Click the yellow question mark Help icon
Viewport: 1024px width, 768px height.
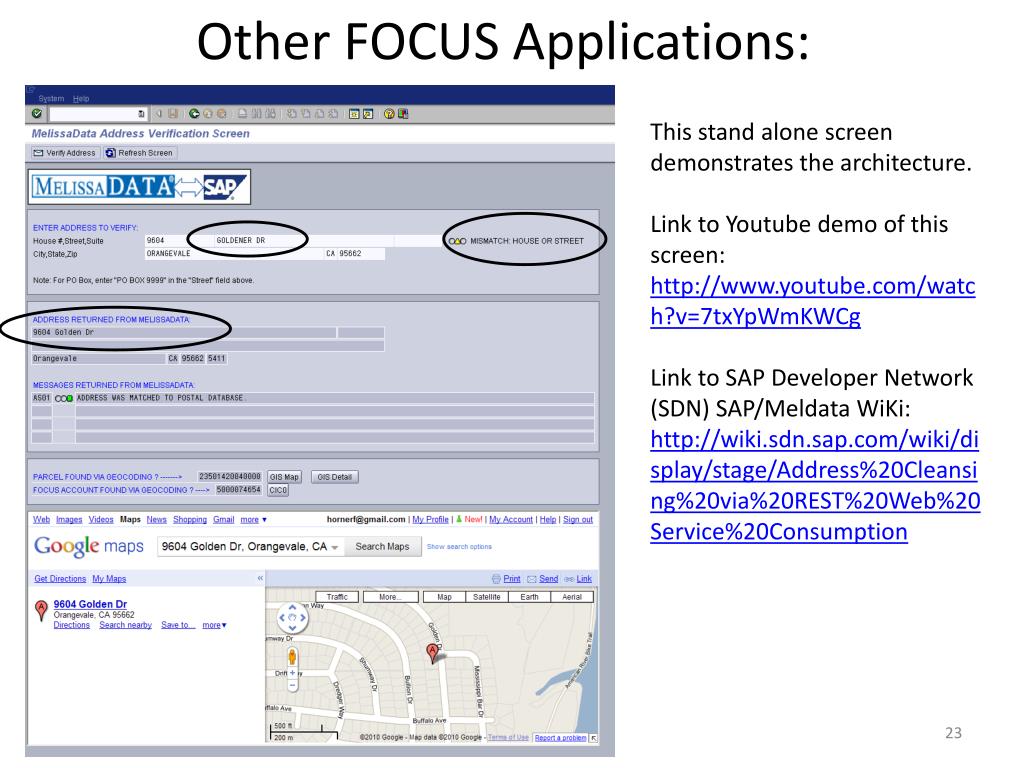pyautogui.click(x=389, y=114)
